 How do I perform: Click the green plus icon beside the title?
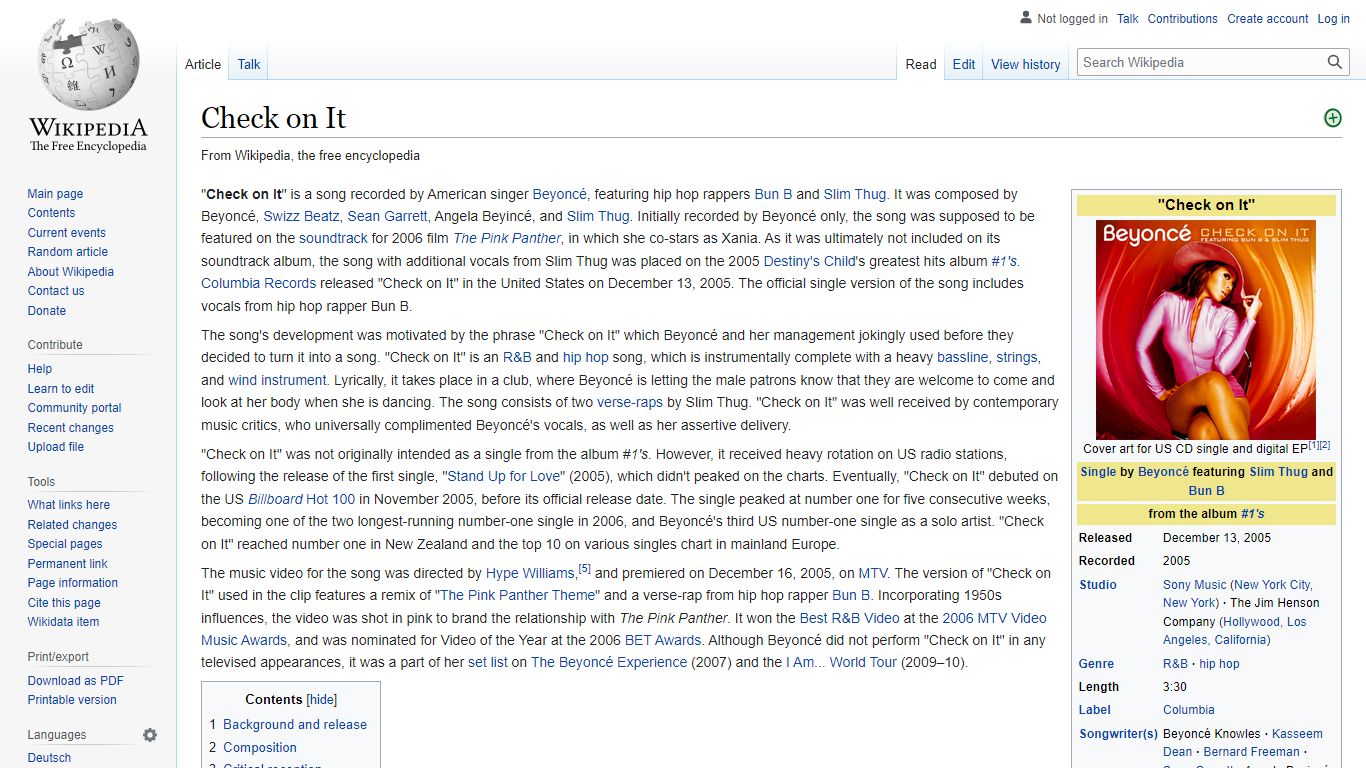pos(1332,118)
